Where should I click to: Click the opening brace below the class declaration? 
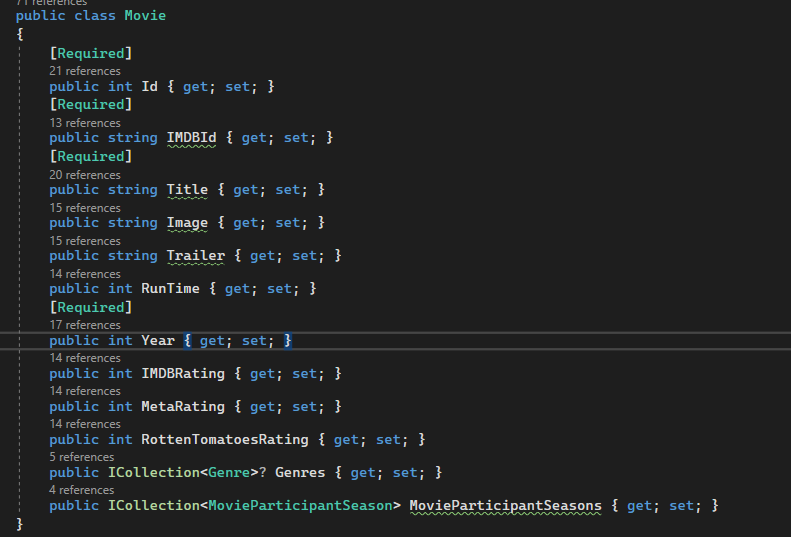20,34
